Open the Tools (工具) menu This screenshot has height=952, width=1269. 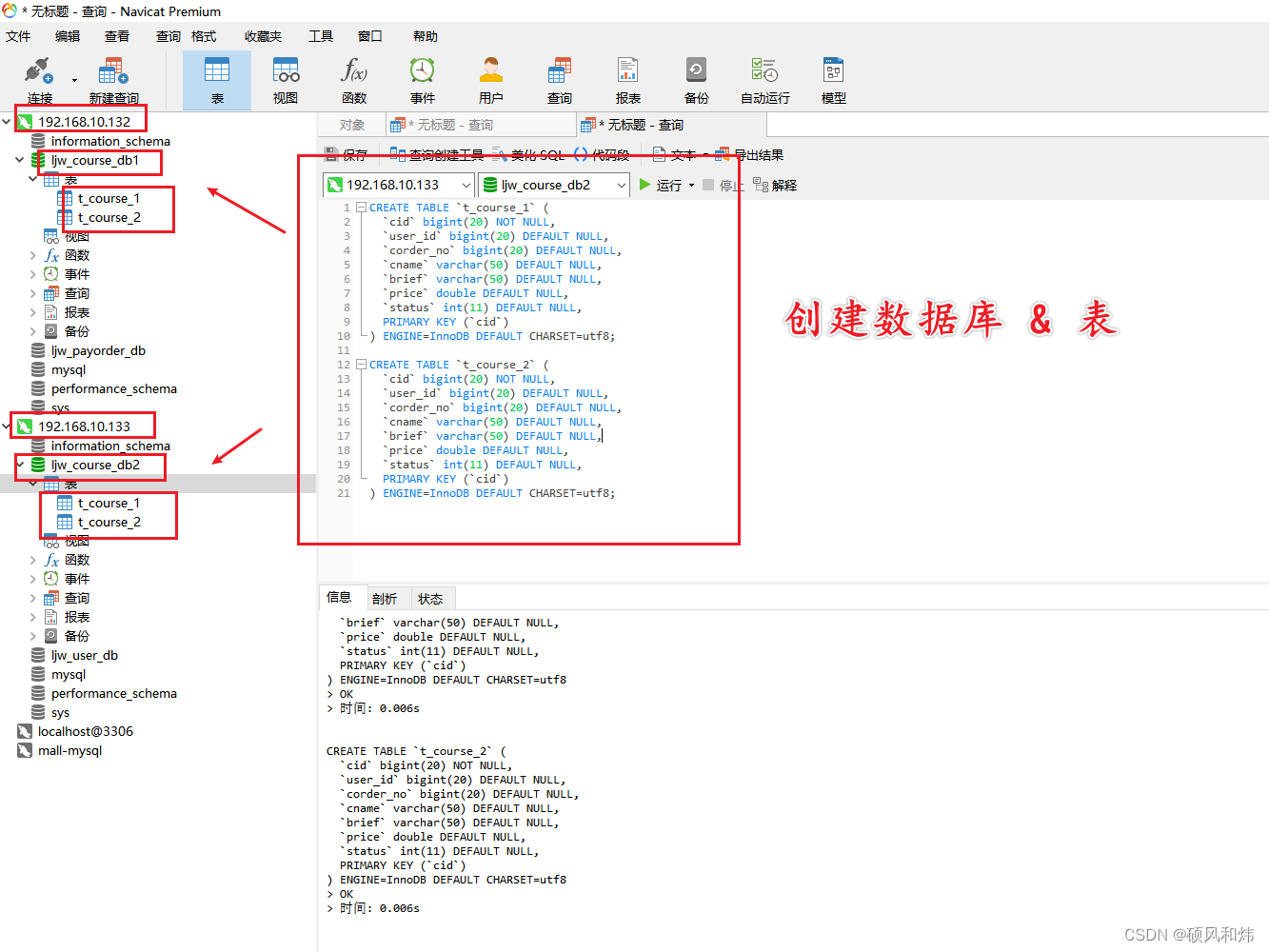point(321,36)
